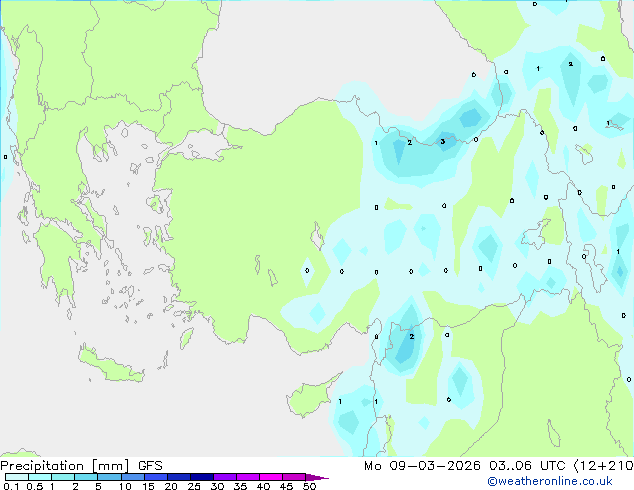Viewport: 634px width, 490px height.
Task: Click the 5–10 mm legend color swatch
Action: click(109, 477)
